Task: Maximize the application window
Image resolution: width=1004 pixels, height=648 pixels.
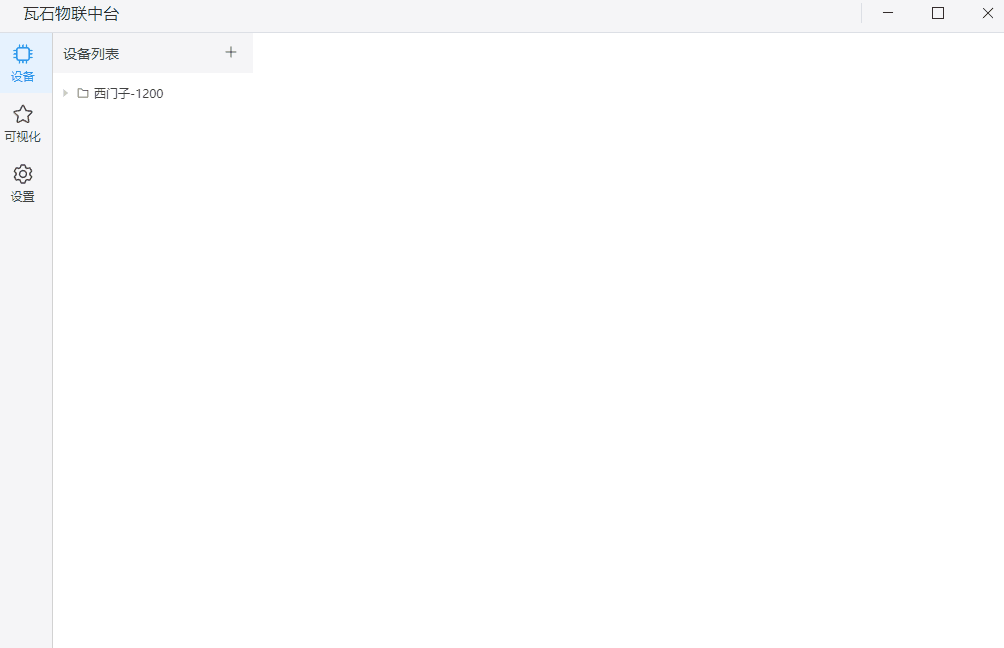Action: point(937,13)
